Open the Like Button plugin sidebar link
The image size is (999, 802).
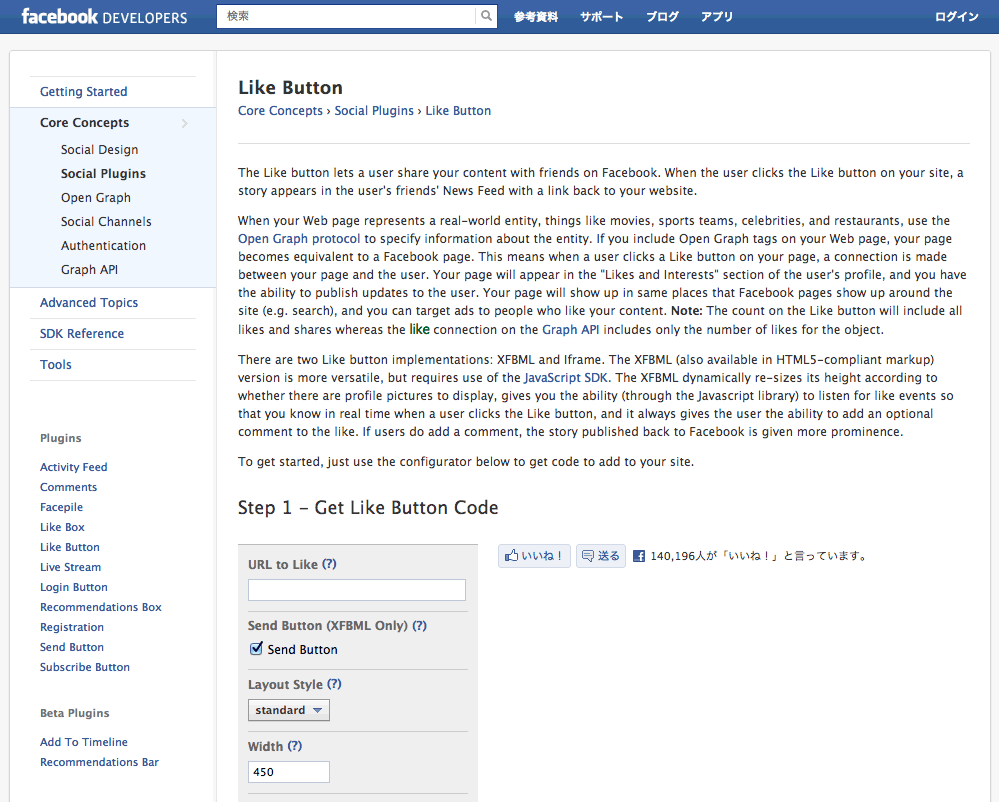click(x=69, y=547)
